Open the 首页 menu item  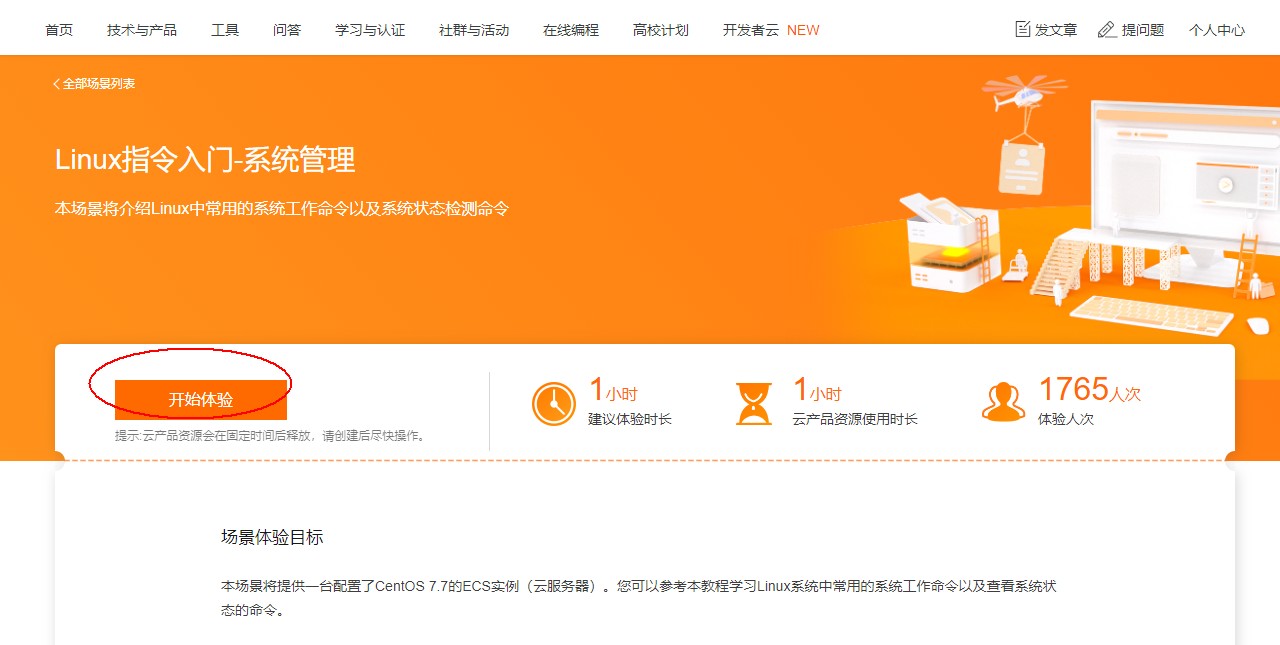pos(59,30)
